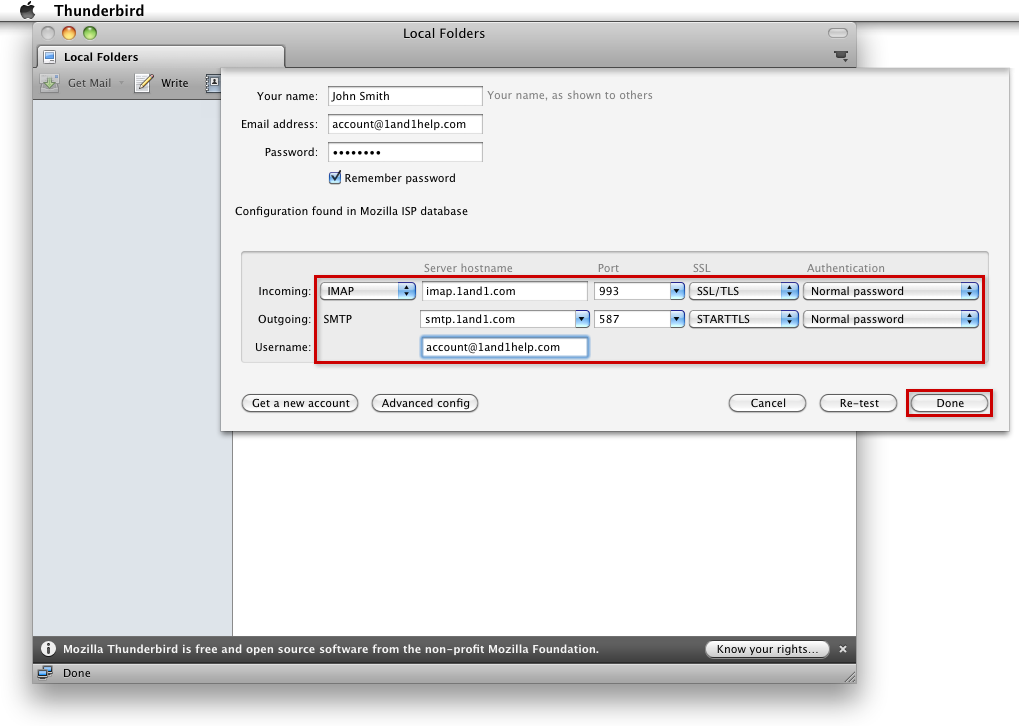
Task: Click the Get Mail download icon
Action: [49, 83]
